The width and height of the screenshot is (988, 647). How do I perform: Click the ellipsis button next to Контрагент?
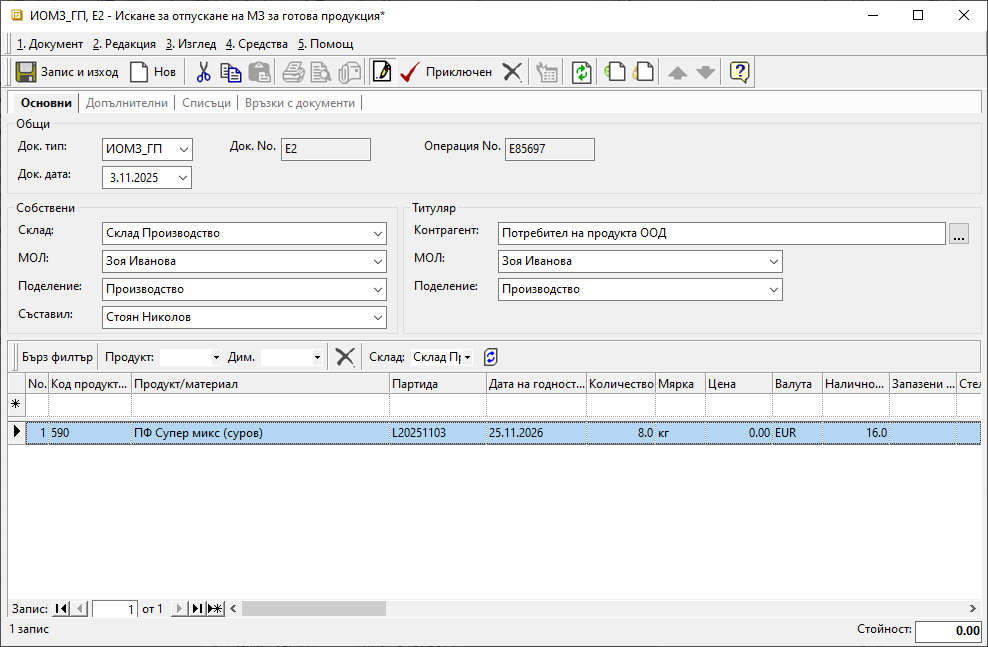pyautogui.click(x=959, y=234)
